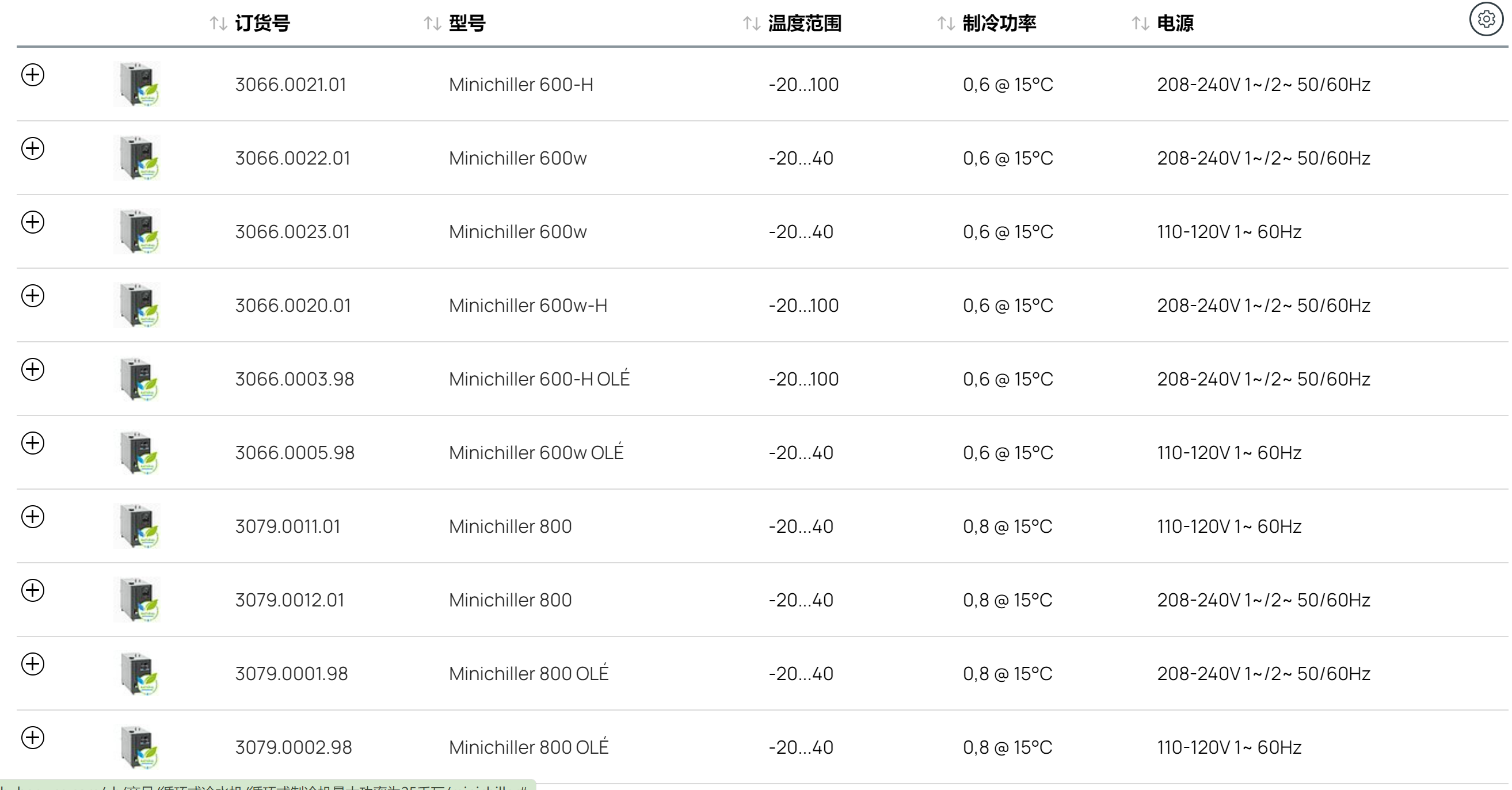Expand row for 3066.0021.01 Minichiller 600-H

[33, 75]
